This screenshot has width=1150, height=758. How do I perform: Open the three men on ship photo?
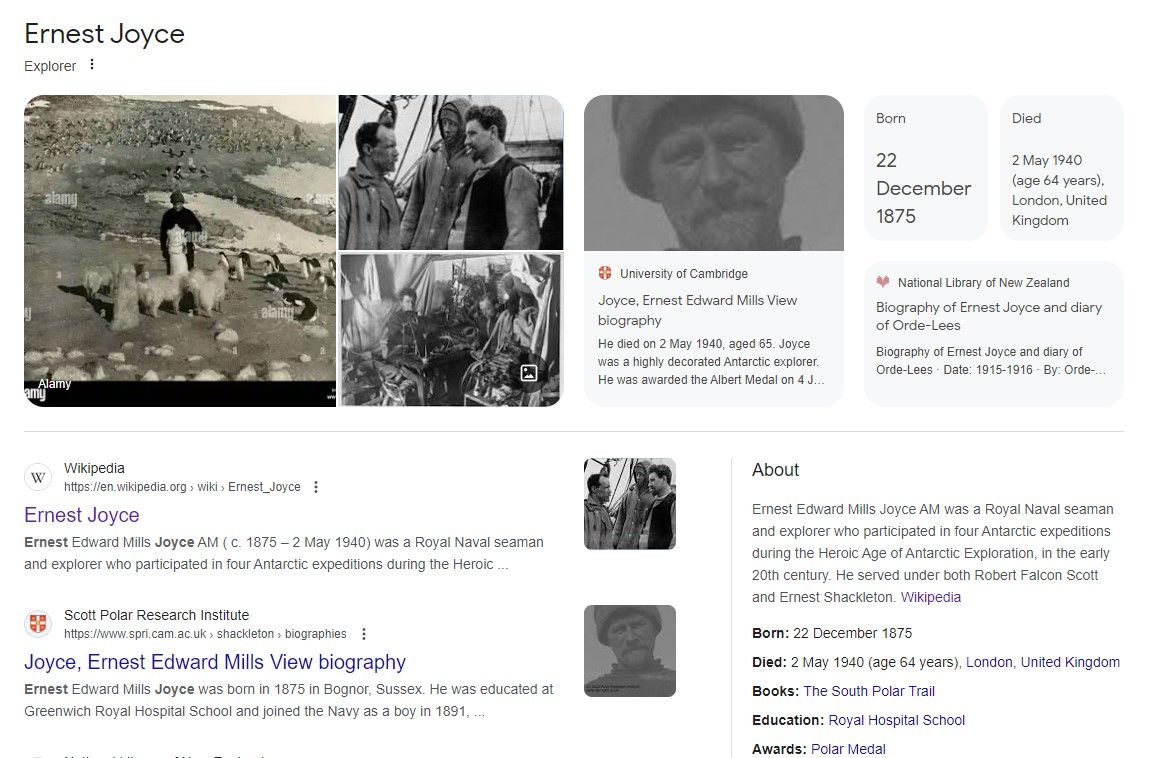tap(451, 172)
